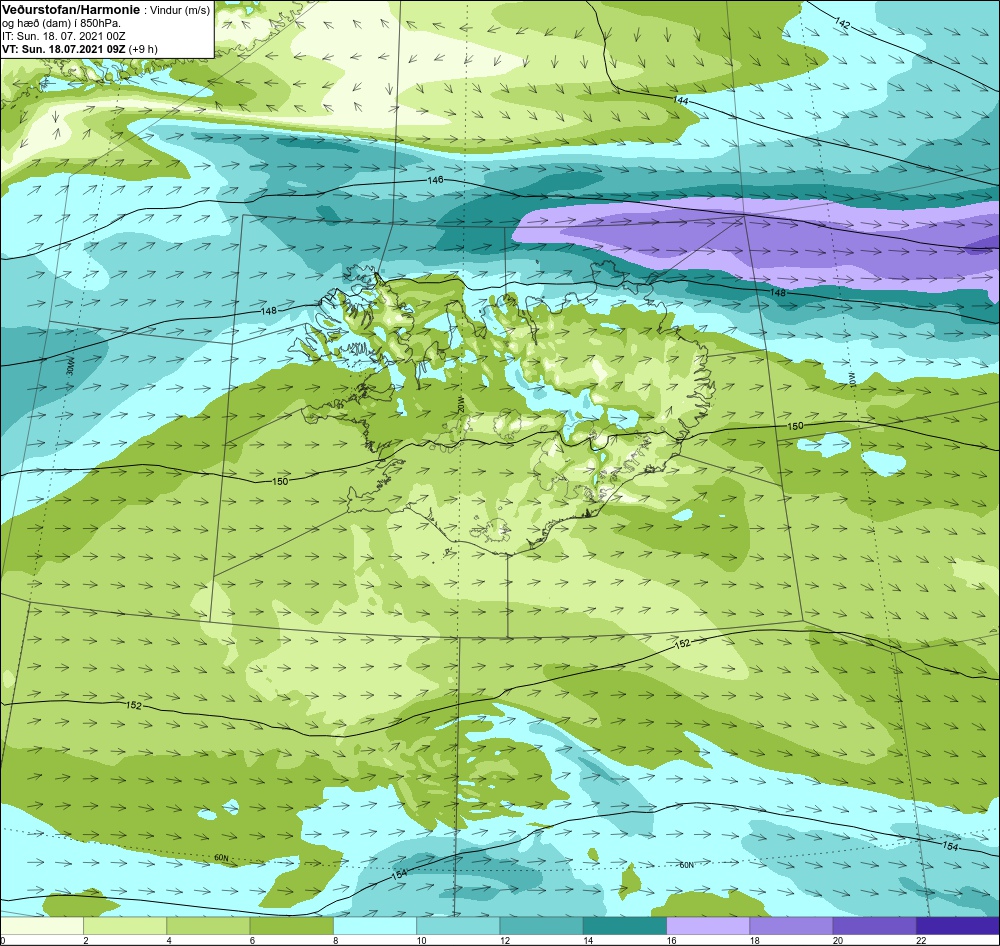The width and height of the screenshot is (1000, 946).
Task: Click the legend tick label '20'
Action: pyautogui.click(x=837, y=940)
